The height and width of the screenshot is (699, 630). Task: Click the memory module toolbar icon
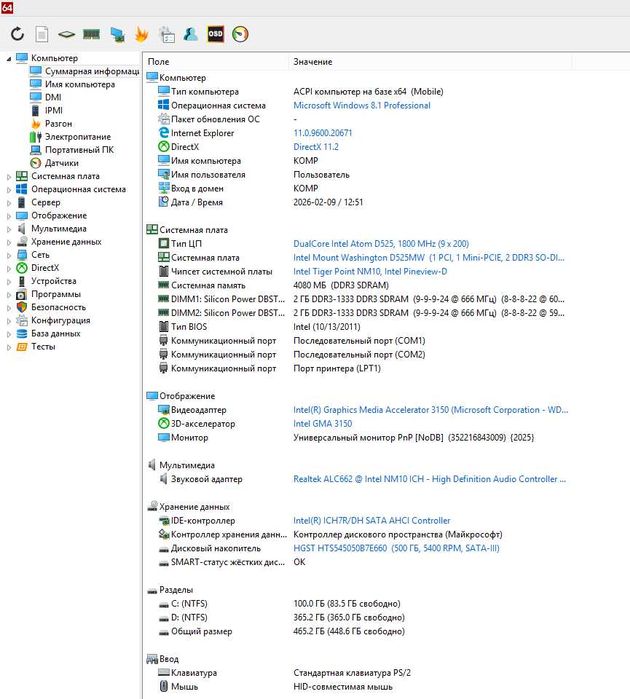pos(91,34)
